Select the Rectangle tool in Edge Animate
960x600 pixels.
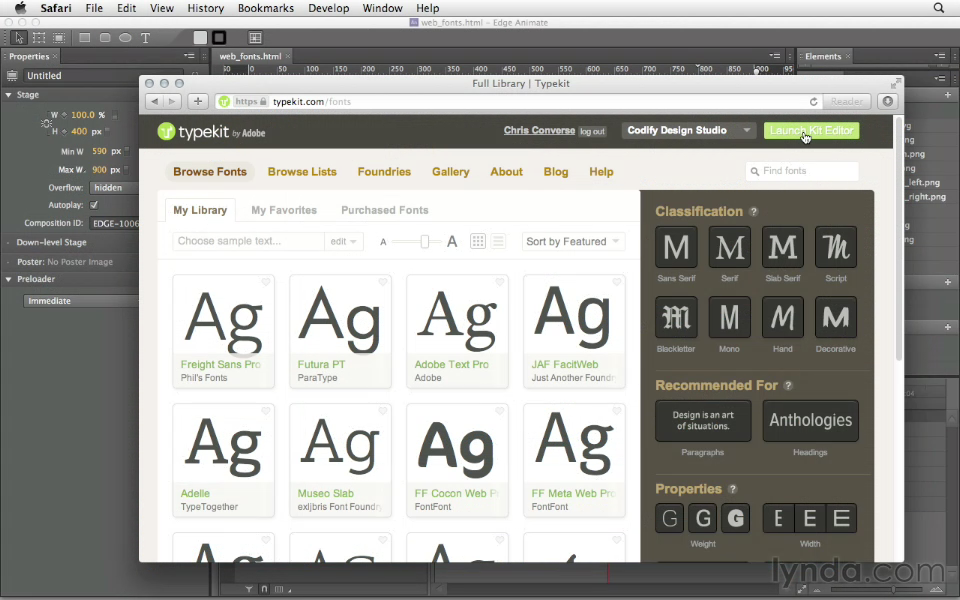point(84,38)
